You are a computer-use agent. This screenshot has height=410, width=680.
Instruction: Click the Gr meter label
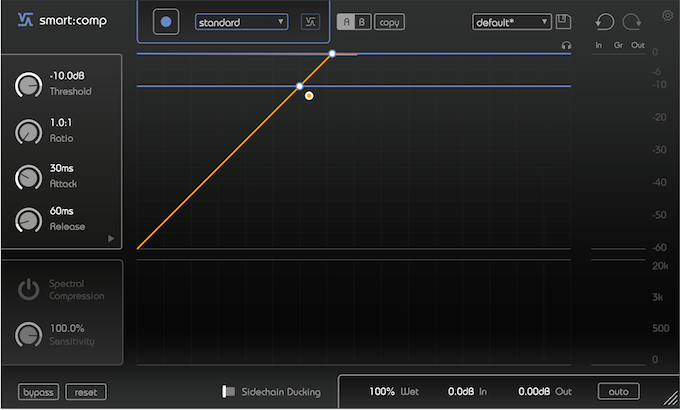(x=618, y=45)
